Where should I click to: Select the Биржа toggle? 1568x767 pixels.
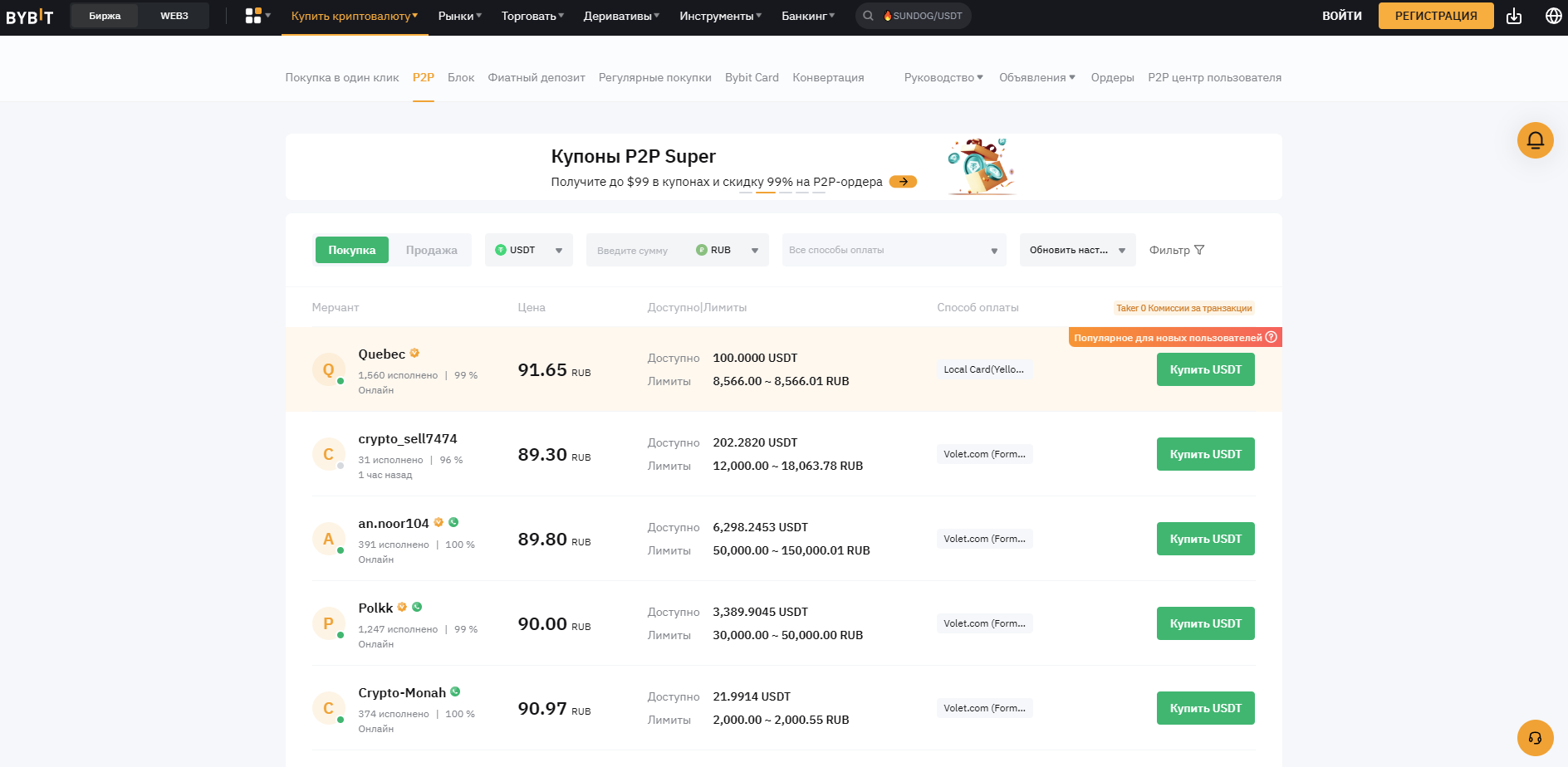[x=105, y=16]
